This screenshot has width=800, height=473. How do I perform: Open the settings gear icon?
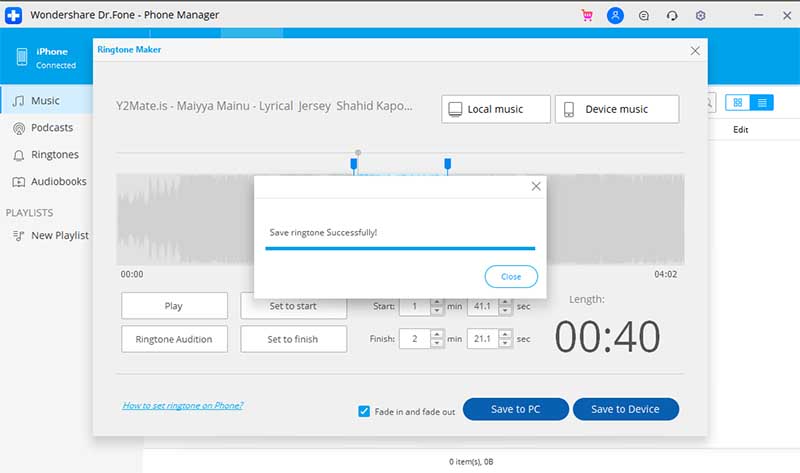(701, 16)
